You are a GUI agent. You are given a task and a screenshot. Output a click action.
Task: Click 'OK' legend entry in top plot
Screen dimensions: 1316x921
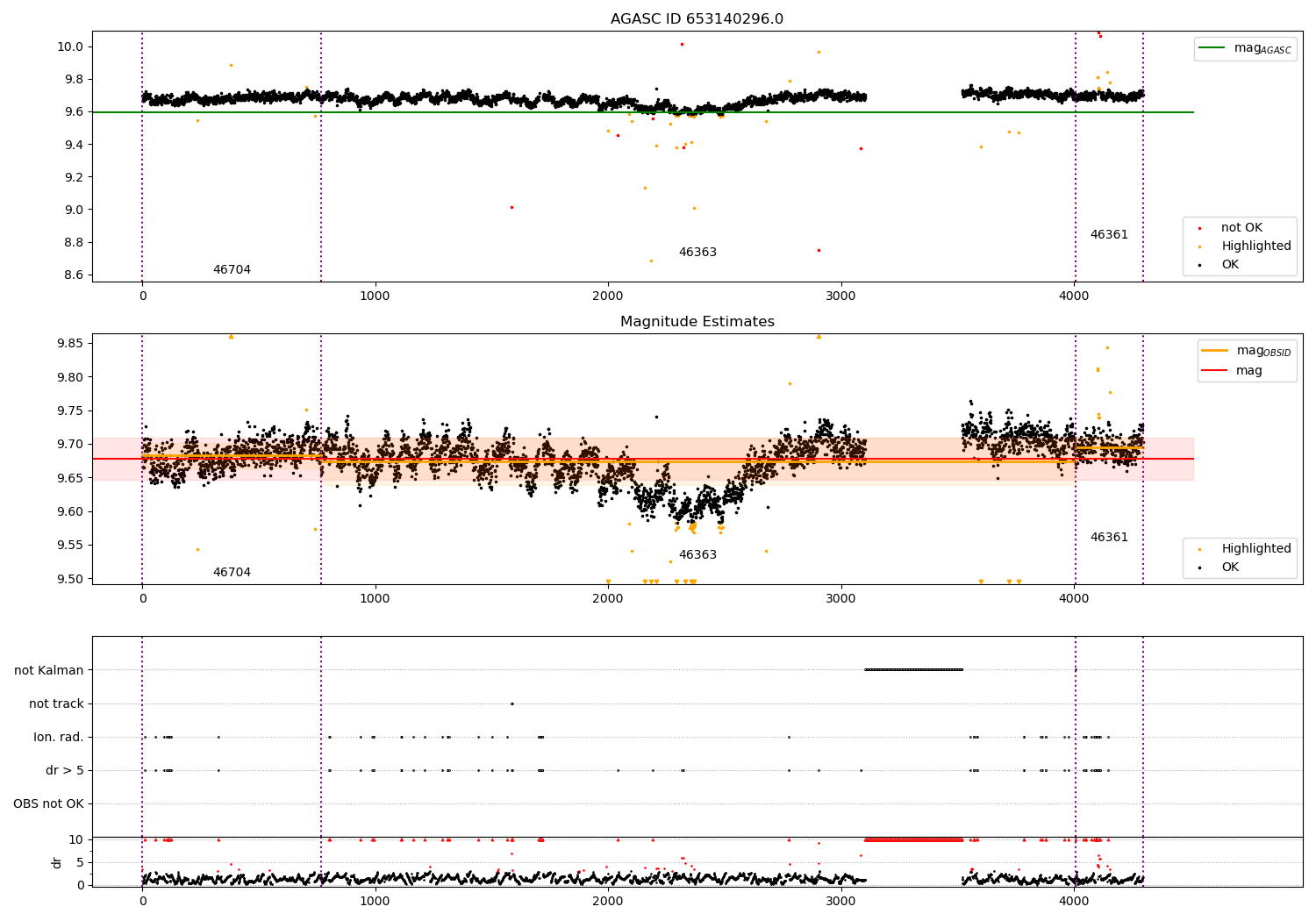click(1230, 265)
